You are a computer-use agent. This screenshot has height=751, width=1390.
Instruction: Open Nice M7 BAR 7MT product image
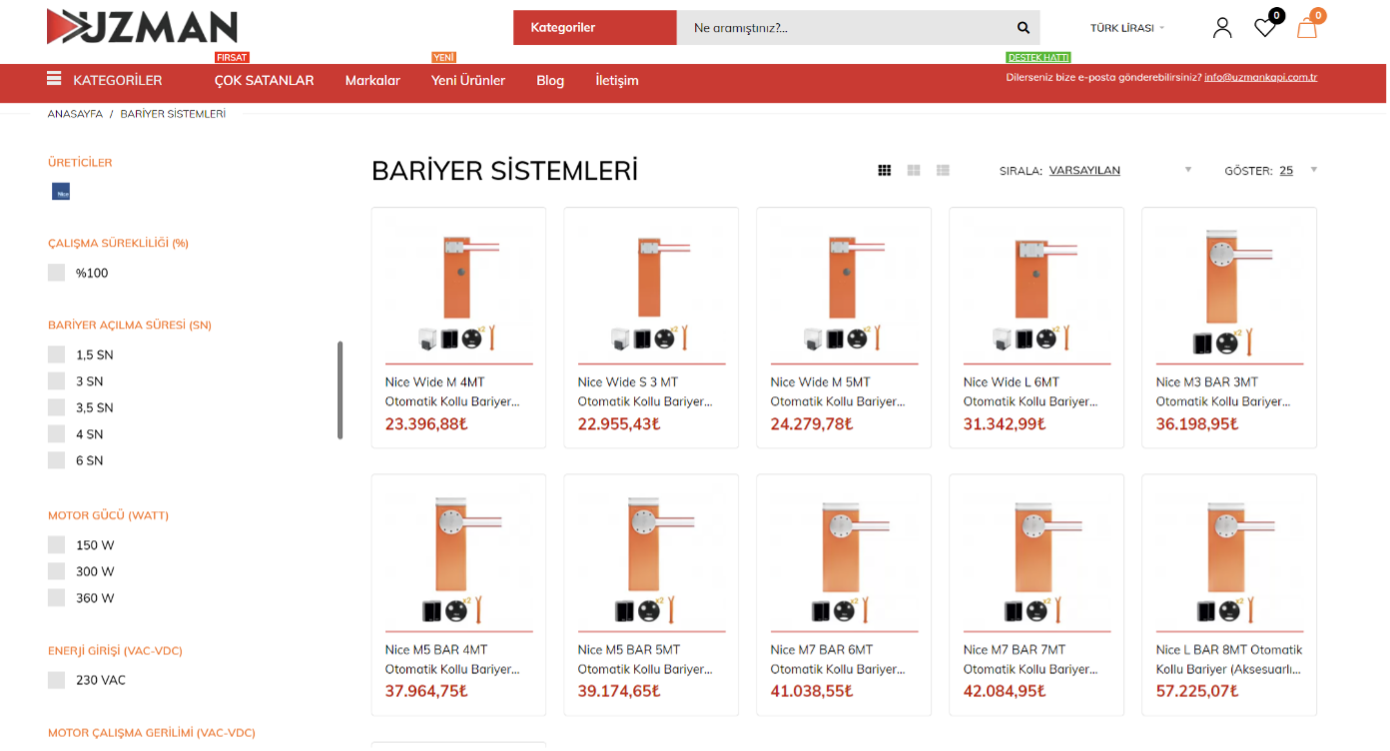(1036, 560)
